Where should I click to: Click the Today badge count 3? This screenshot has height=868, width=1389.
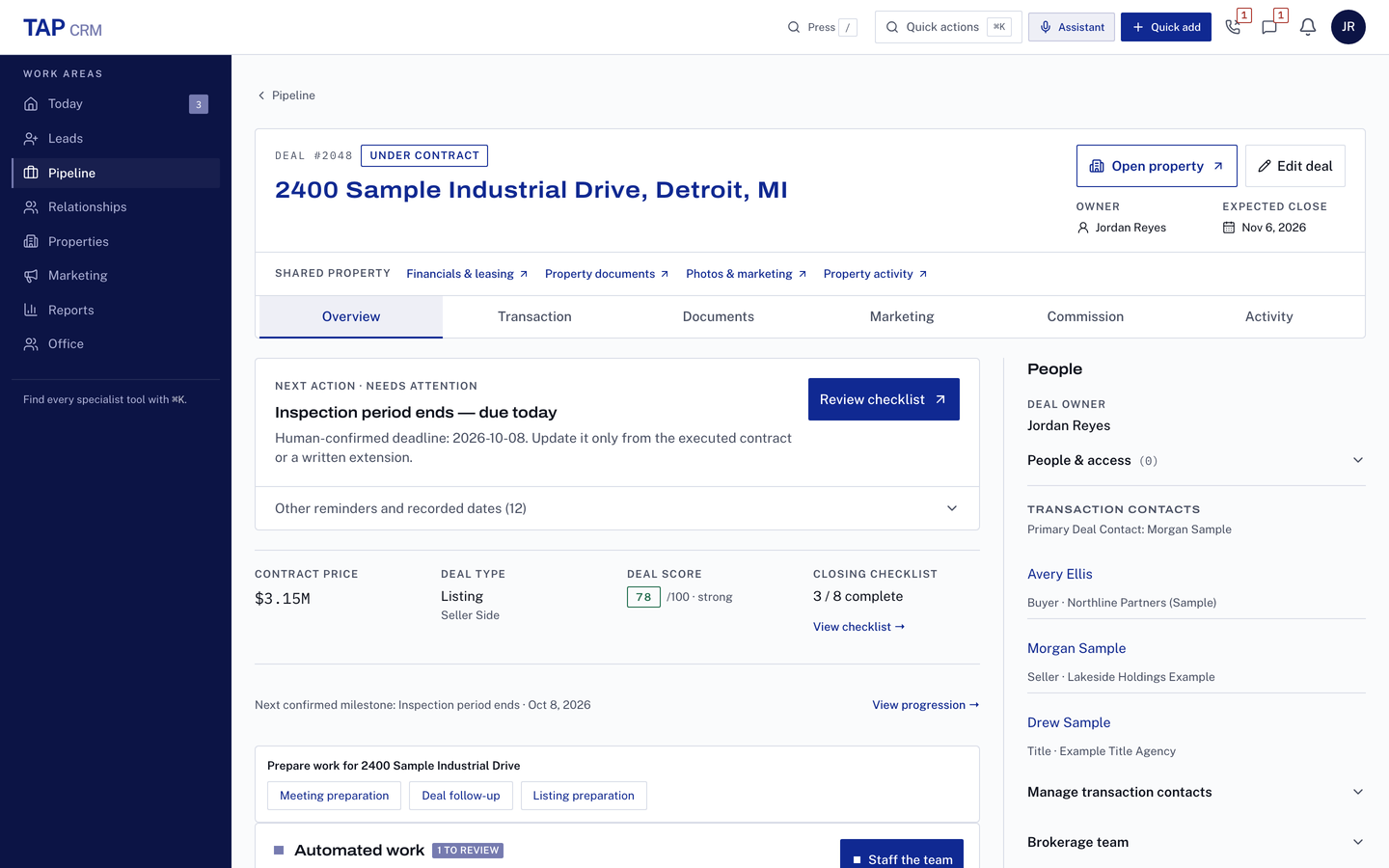coord(199,104)
